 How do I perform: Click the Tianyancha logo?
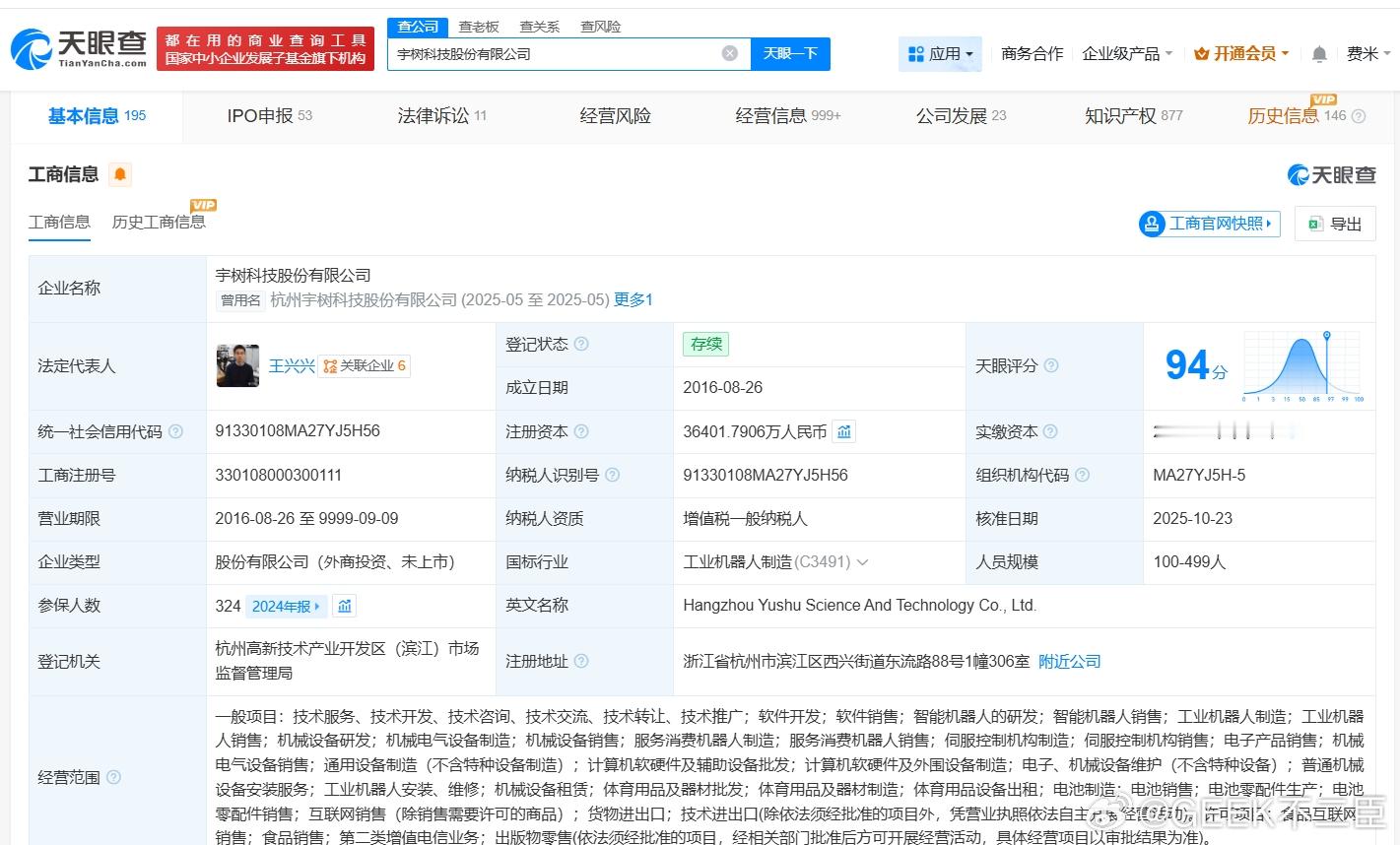pyautogui.click(x=80, y=48)
